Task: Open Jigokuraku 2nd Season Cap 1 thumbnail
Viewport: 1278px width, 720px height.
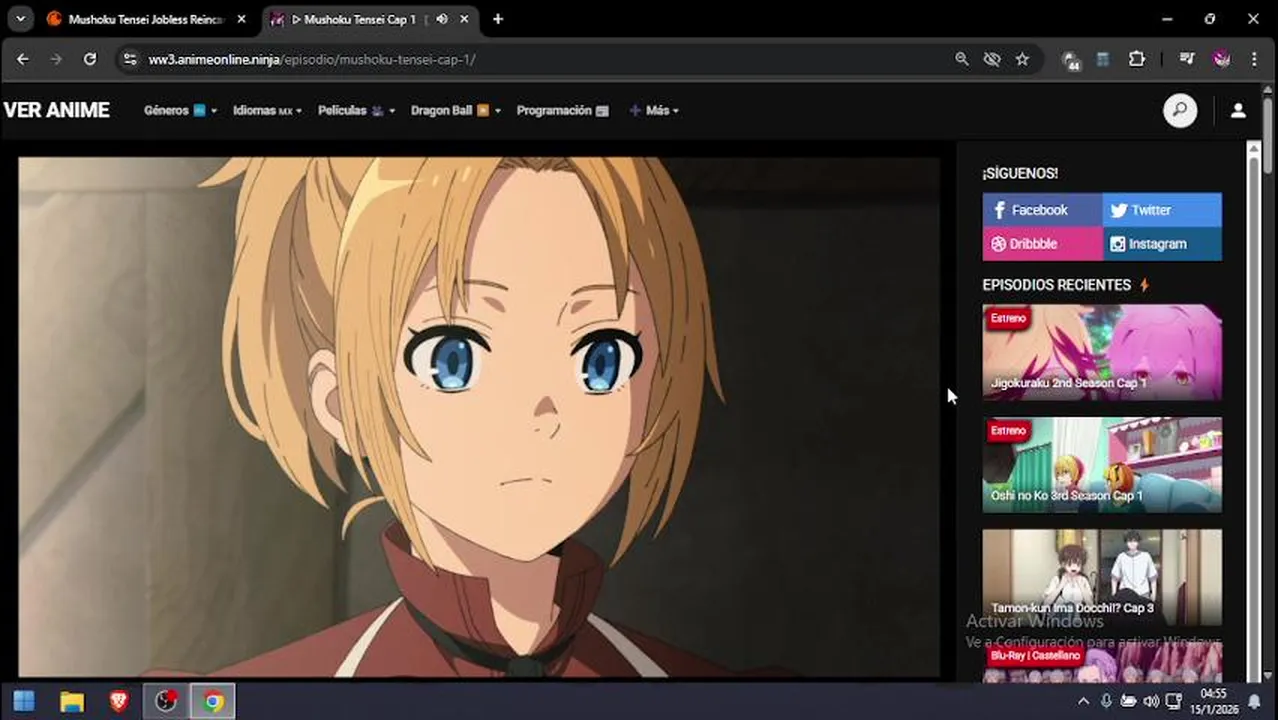Action: 1102,352
